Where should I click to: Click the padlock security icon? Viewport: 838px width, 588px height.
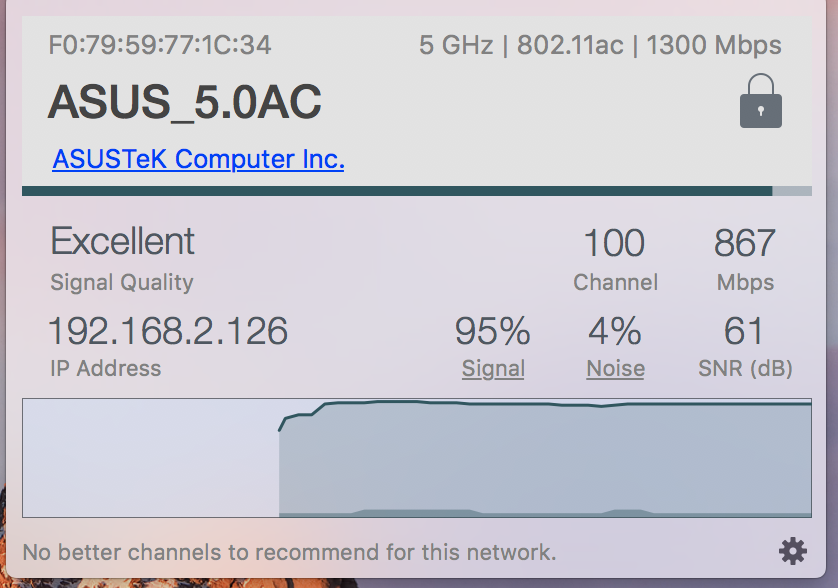pyautogui.click(x=761, y=100)
